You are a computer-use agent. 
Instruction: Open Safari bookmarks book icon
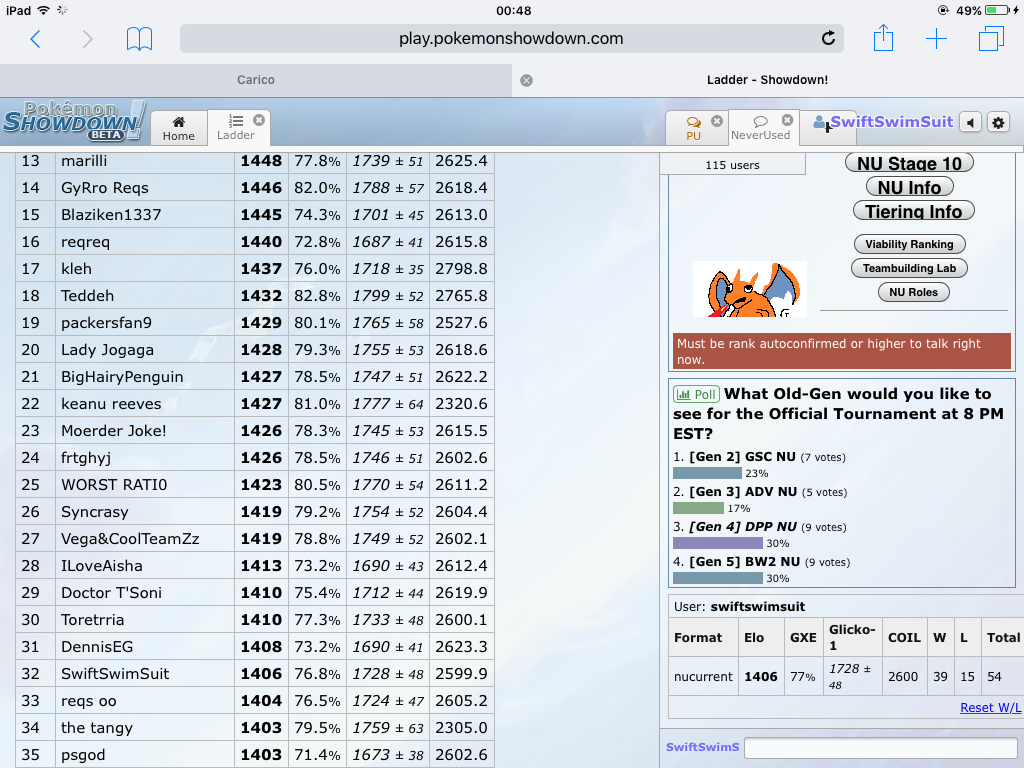click(139, 39)
